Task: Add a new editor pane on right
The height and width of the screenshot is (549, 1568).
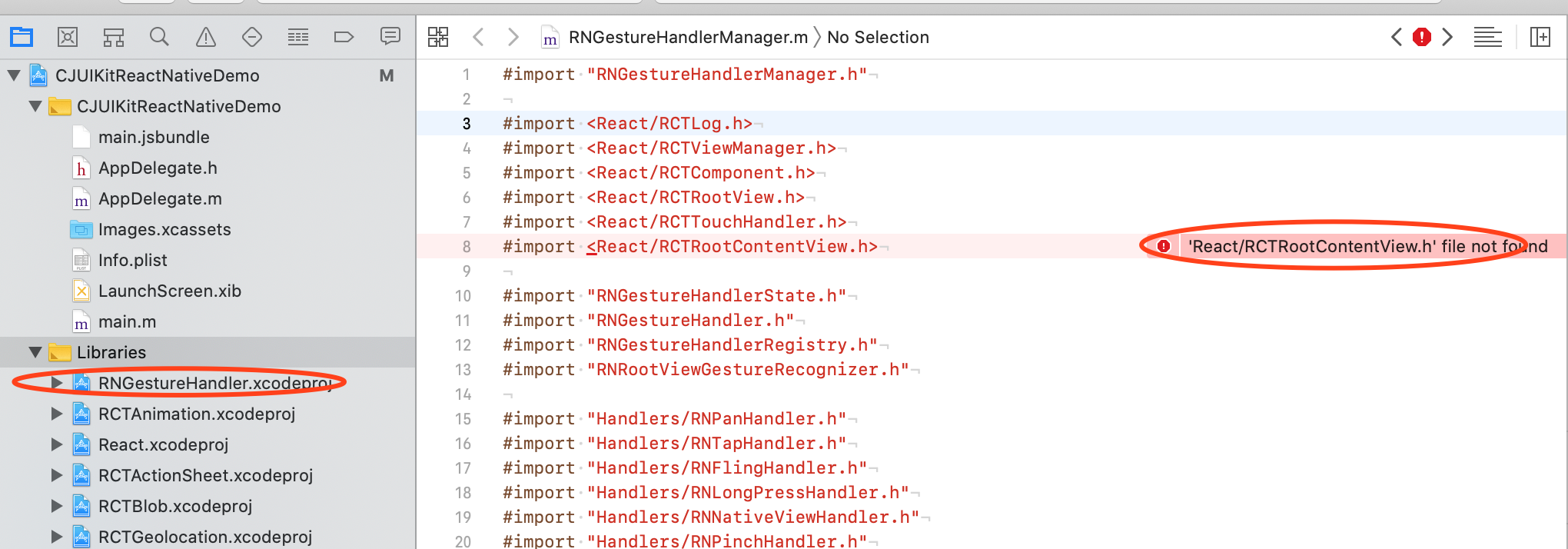Action: 1540,37
